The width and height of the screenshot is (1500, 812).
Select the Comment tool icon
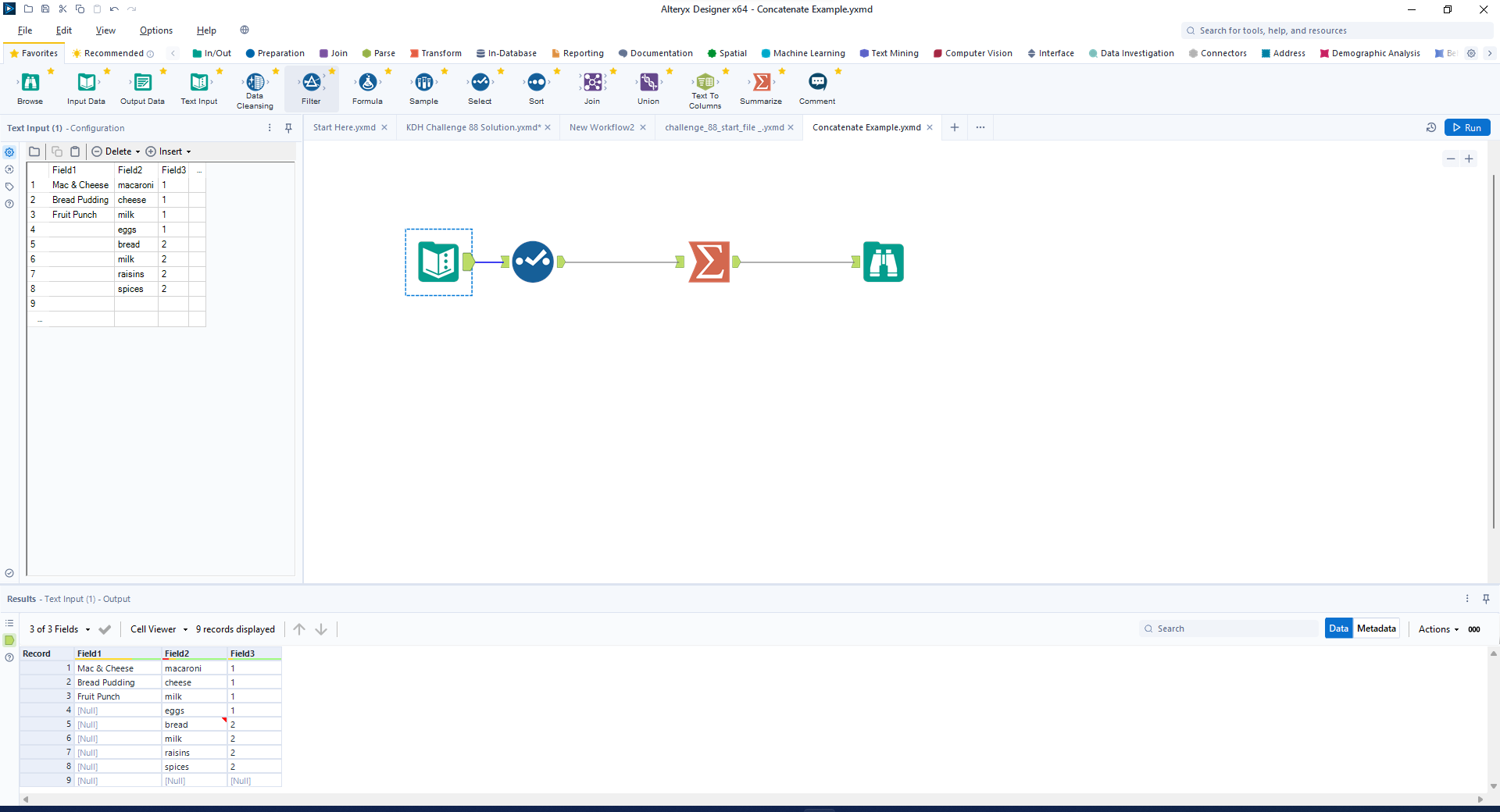coord(818,82)
